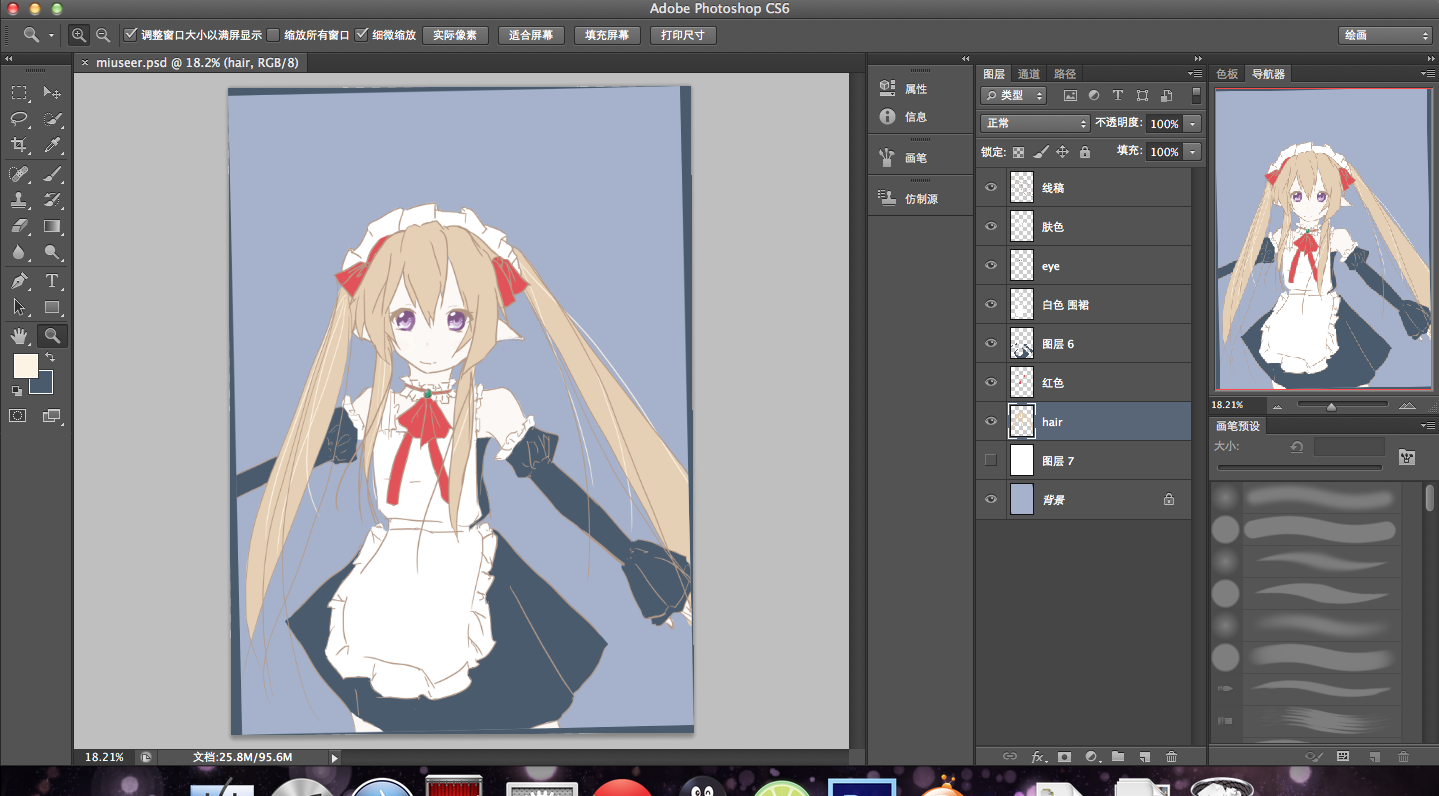
Task: Select the Gradient tool
Action: click(52, 226)
